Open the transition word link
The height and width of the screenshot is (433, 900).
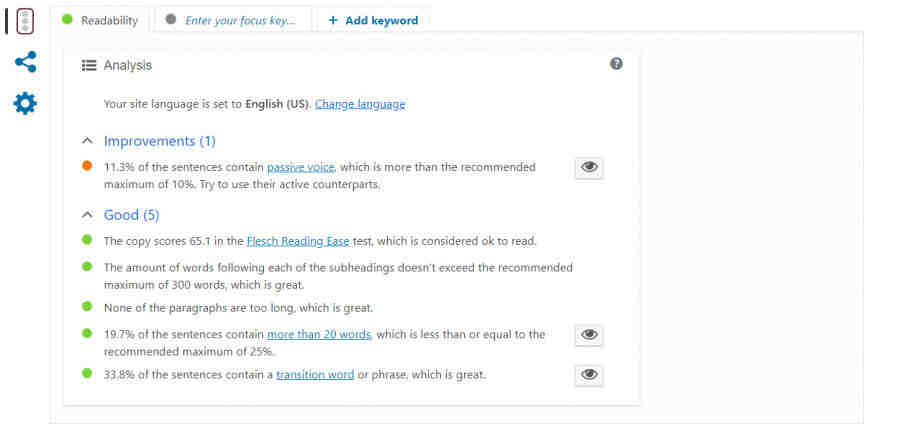(x=315, y=375)
